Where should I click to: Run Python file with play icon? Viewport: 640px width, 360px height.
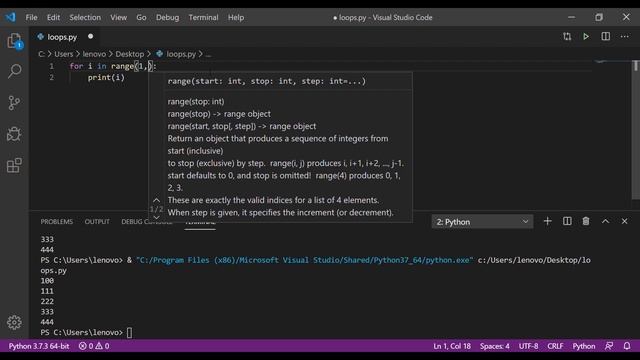tap(586, 37)
